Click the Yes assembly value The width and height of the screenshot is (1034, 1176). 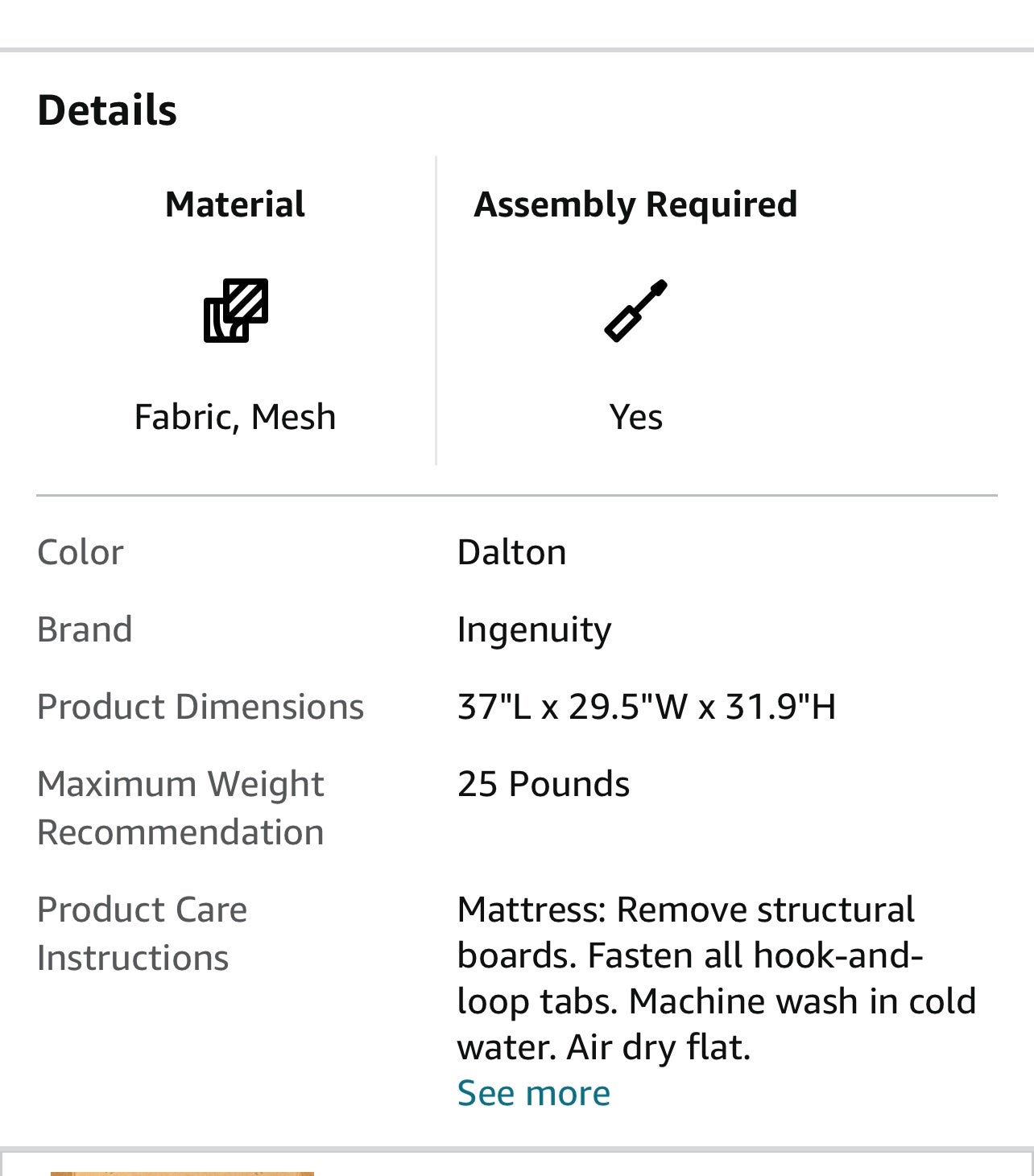635,417
